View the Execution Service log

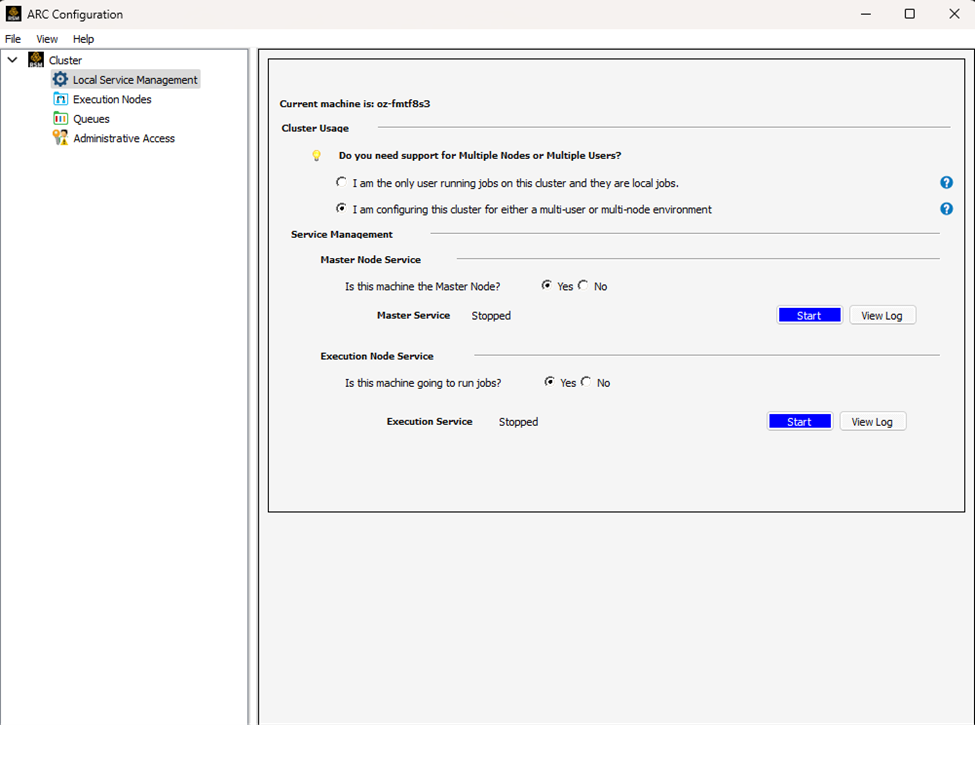click(x=872, y=421)
